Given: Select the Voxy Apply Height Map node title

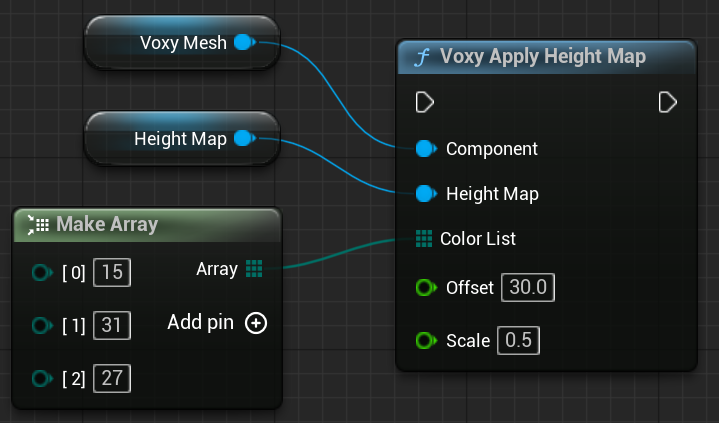Looking at the screenshot, I should (x=545, y=57).
